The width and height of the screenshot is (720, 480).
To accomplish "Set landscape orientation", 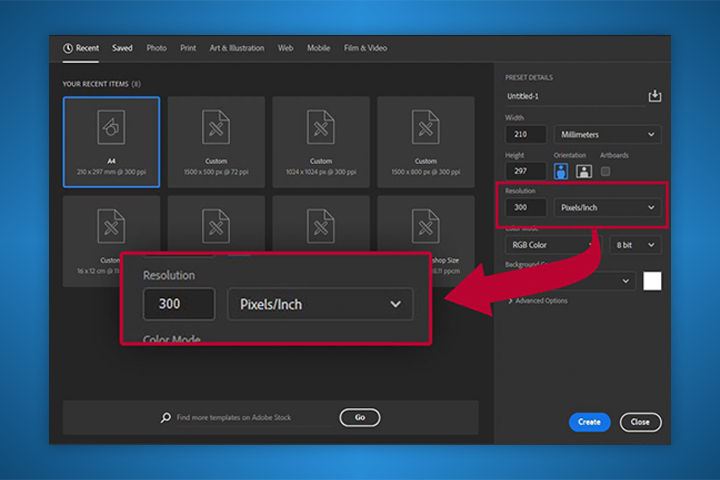I will tap(584, 171).
